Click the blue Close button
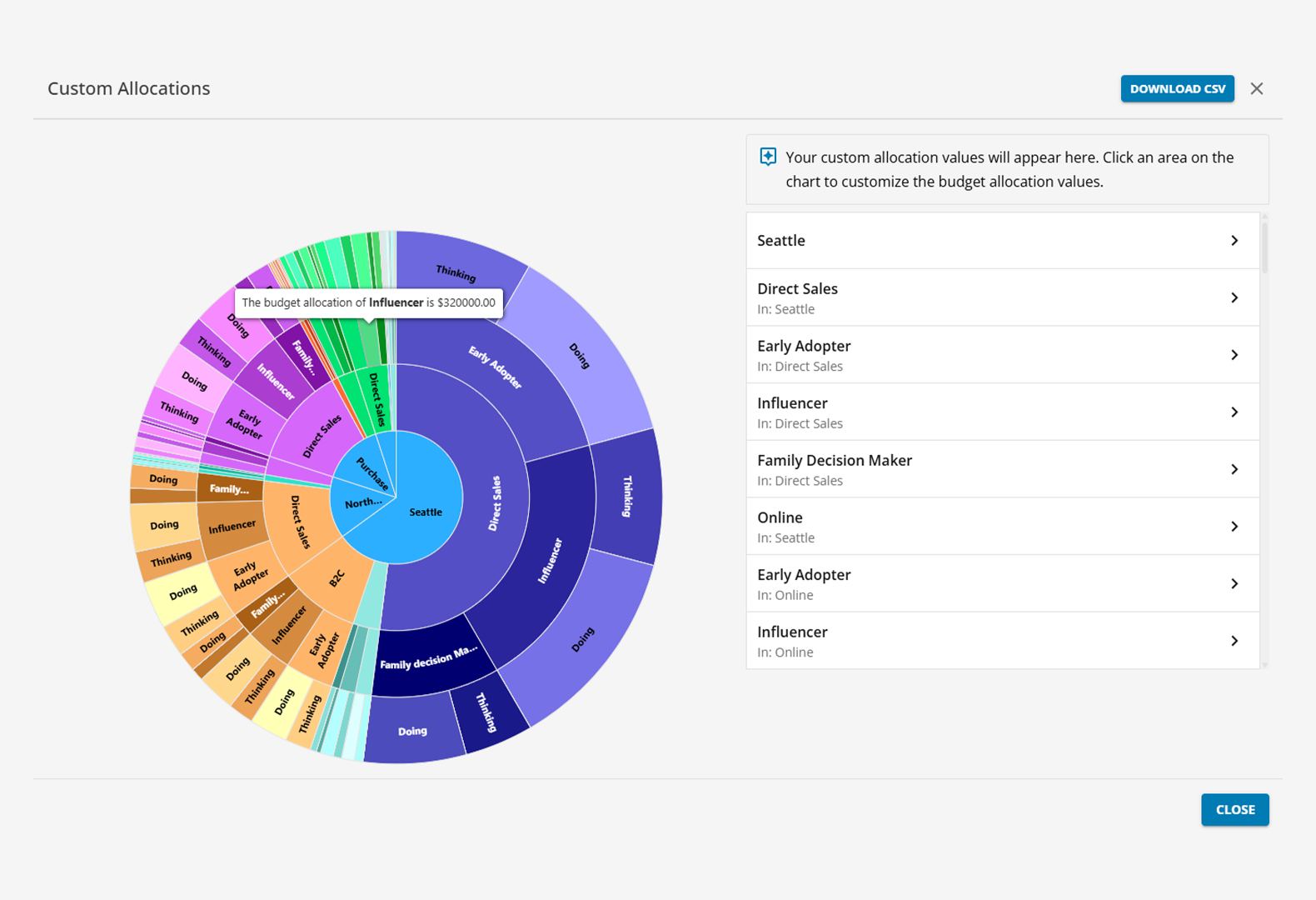This screenshot has height=900, width=1316. [1234, 809]
